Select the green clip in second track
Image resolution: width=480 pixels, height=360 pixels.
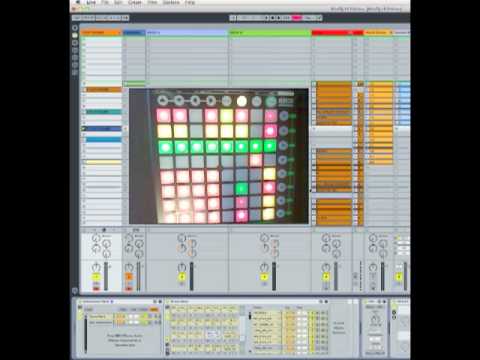[x=134, y=83]
